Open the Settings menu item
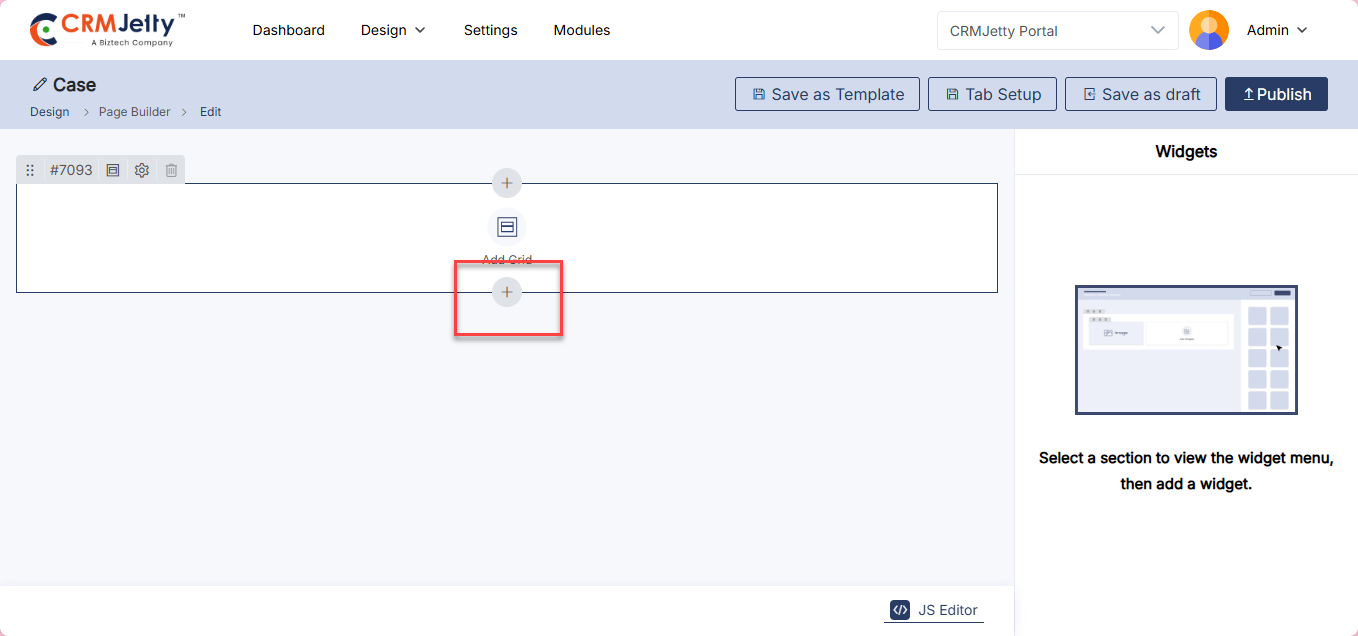Image resolution: width=1358 pixels, height=636 pixels. point(490,30)
